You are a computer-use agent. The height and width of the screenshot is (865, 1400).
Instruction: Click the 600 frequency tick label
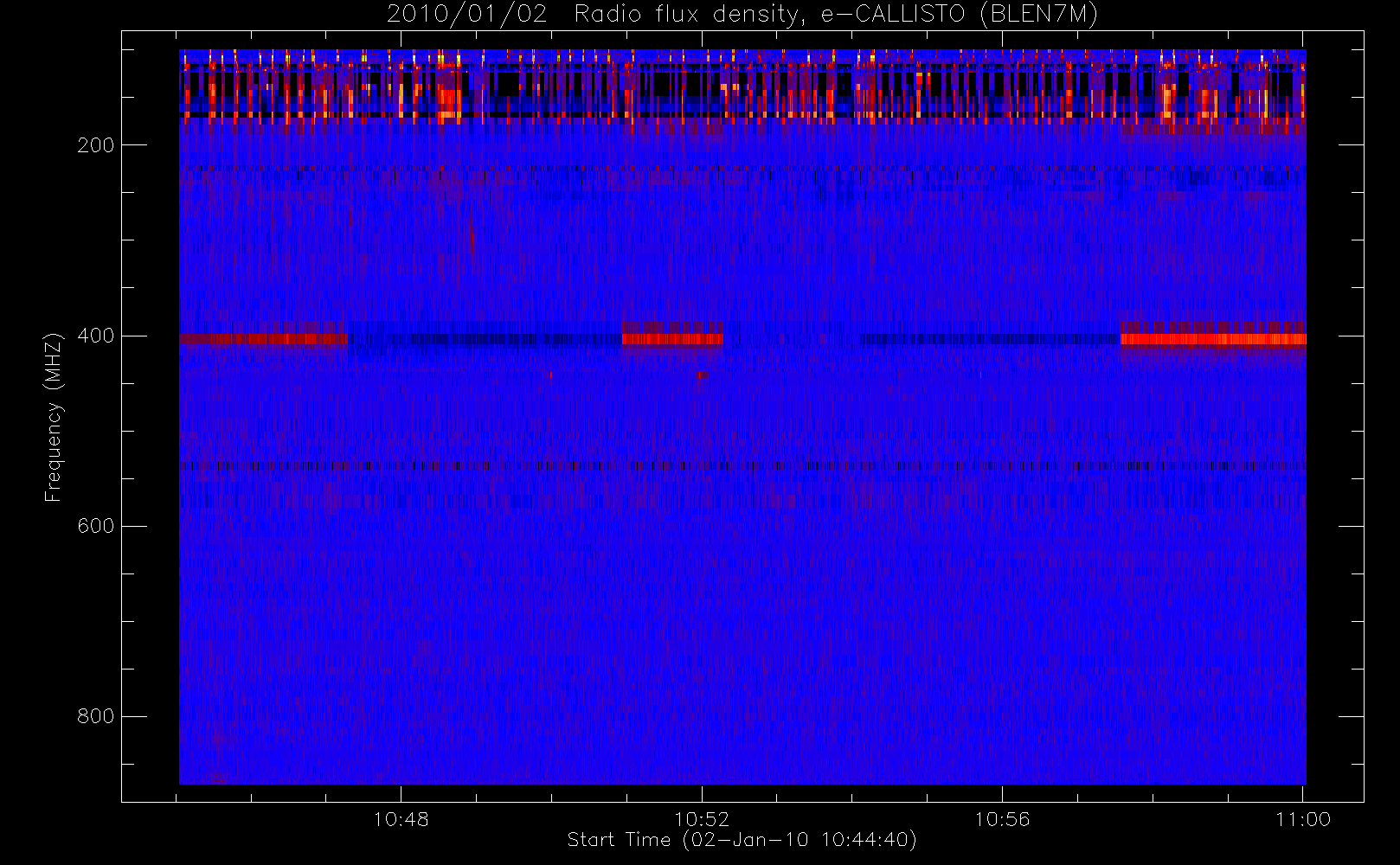pyautogui.click(x=96, y=526)
